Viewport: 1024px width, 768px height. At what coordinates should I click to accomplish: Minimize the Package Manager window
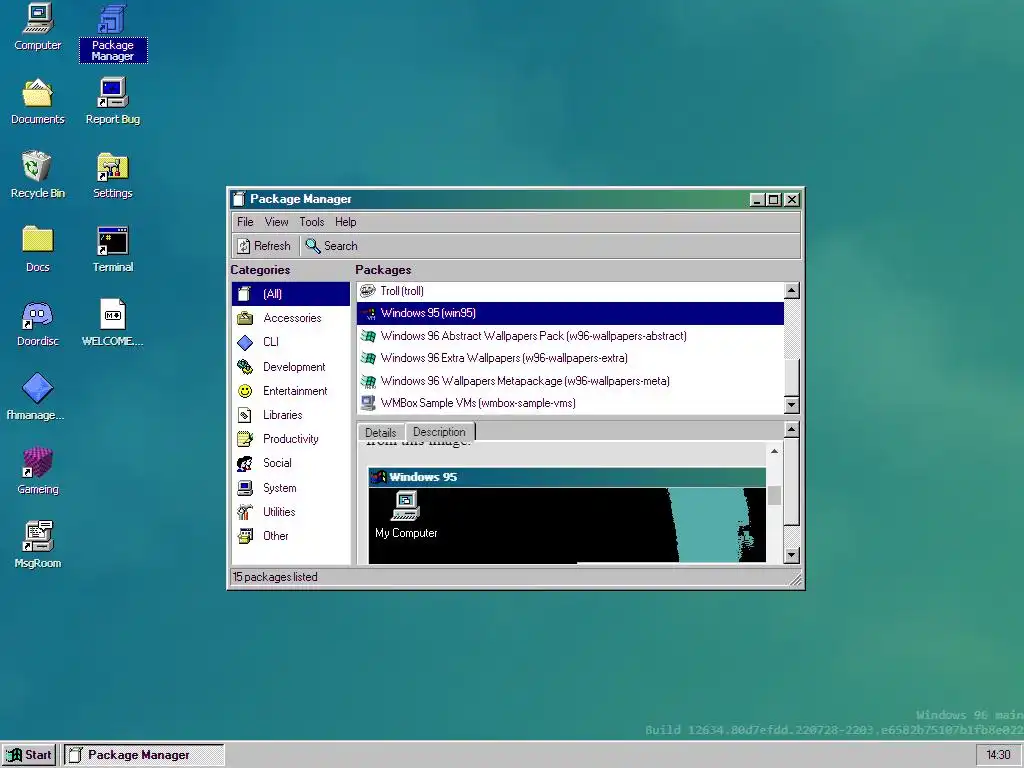[756, 200]
